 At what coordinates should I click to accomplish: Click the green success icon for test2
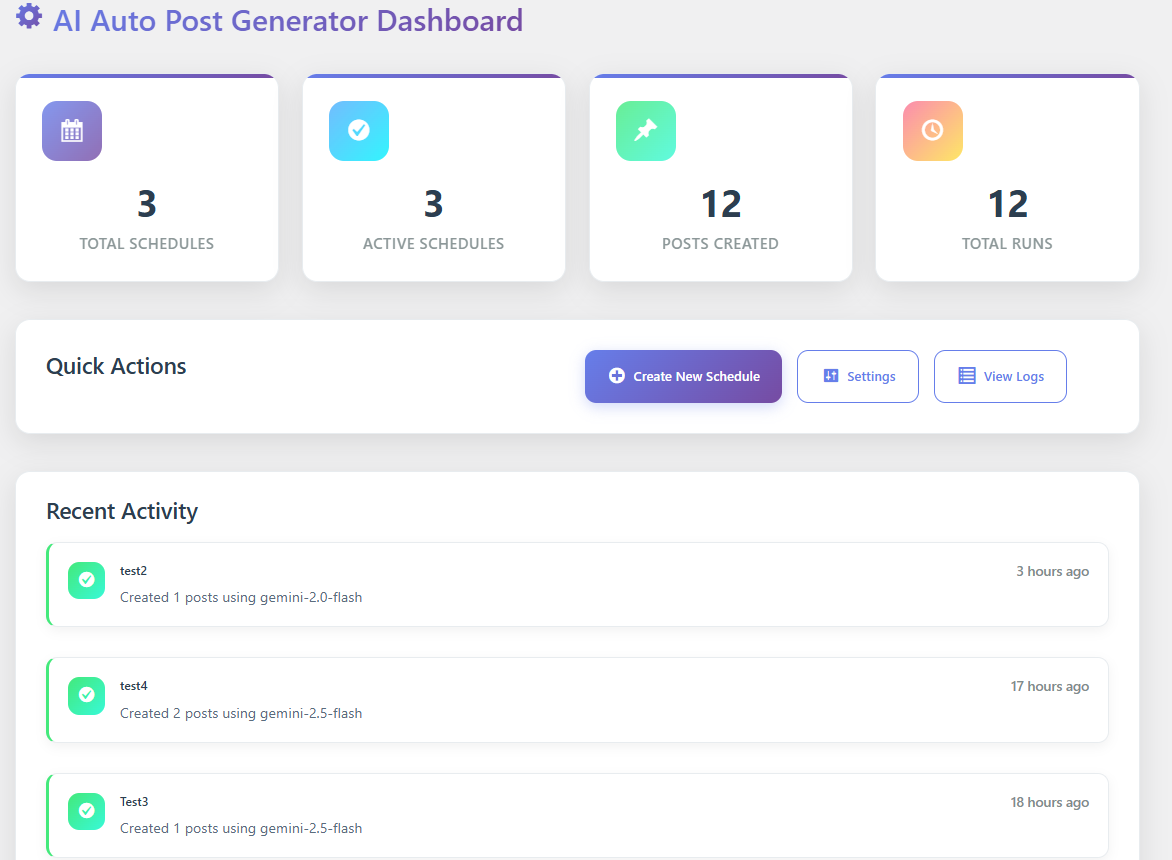click(x=87, y=580)
